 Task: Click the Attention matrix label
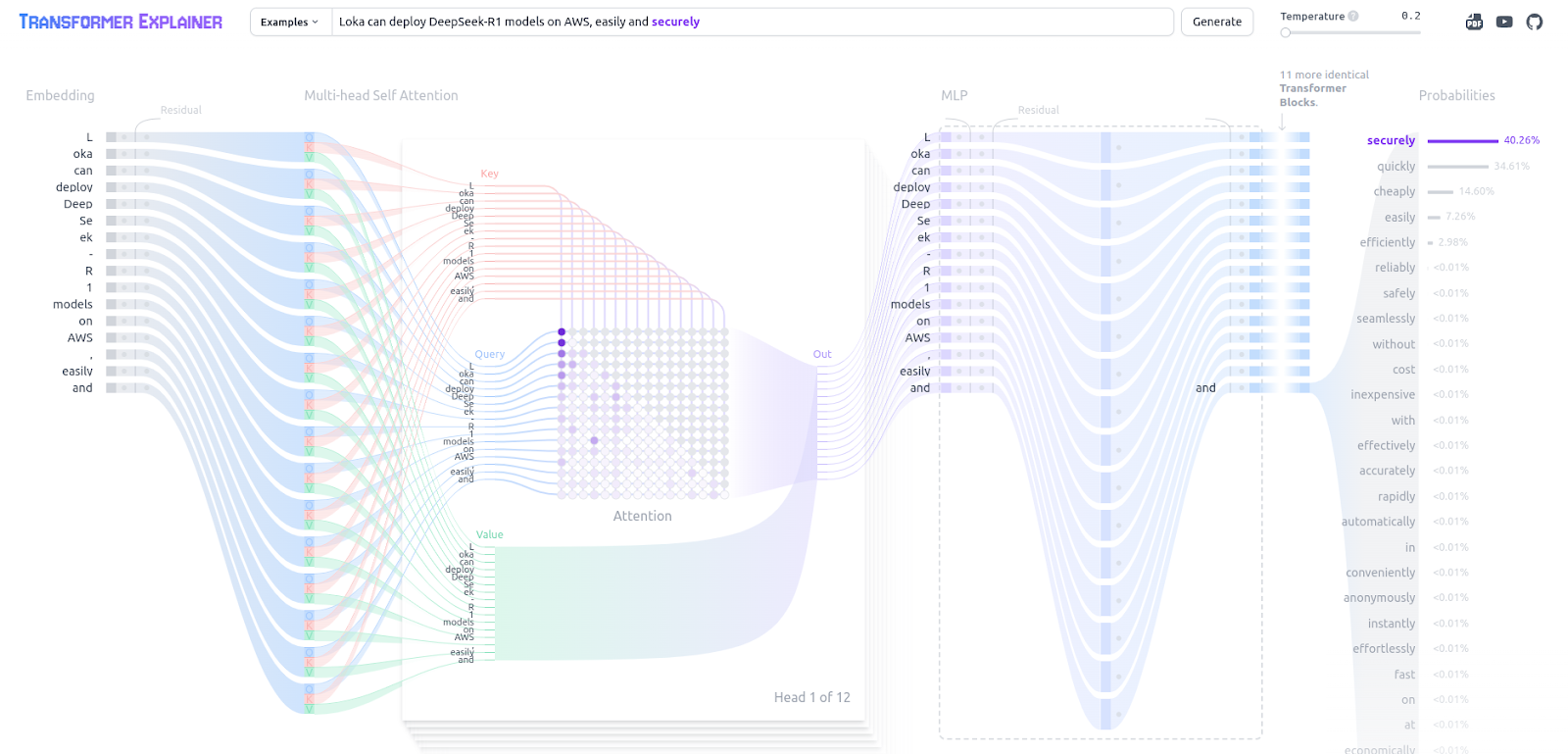(643, 516)
